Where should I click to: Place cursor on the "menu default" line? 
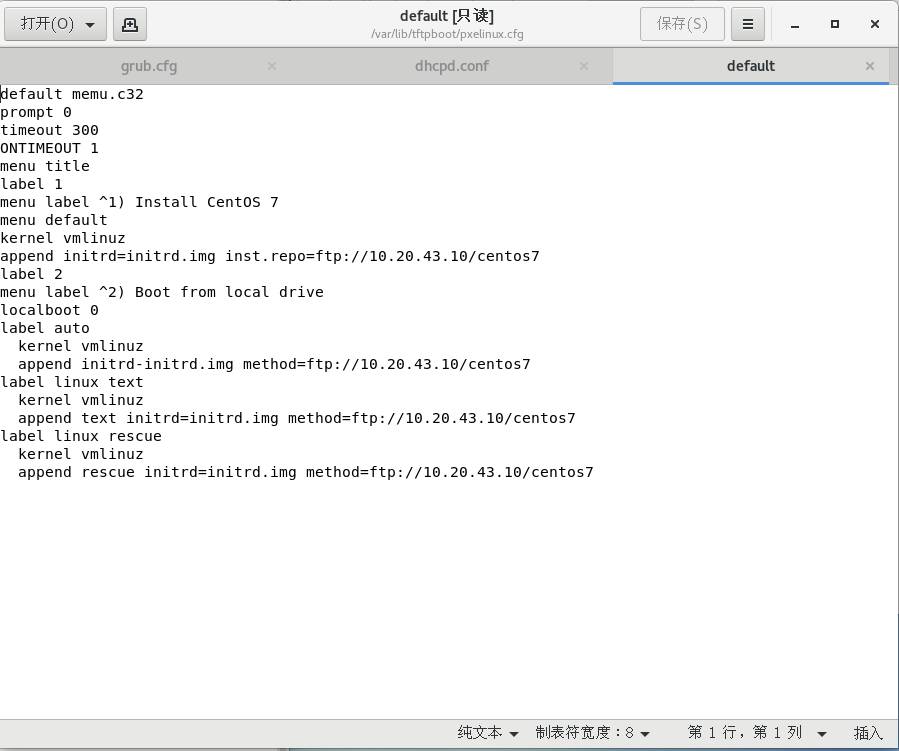[54, 220]
